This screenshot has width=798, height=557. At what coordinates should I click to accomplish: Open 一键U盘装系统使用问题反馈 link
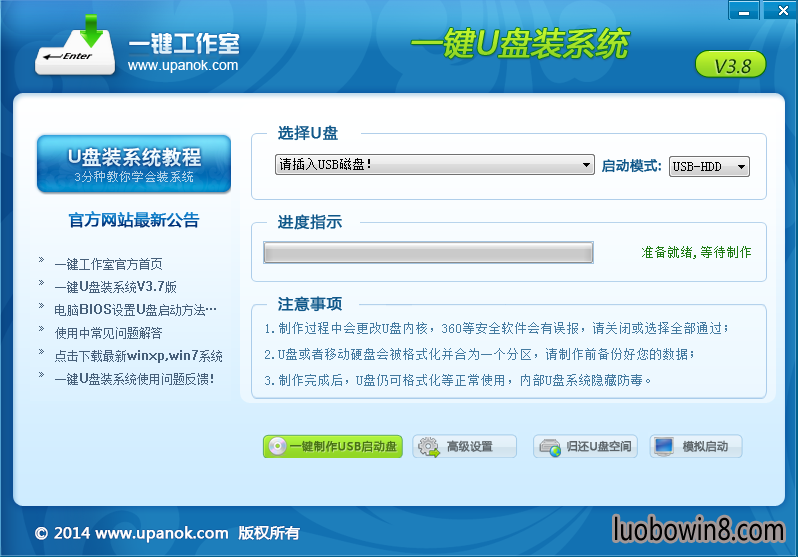click(134, 379)
